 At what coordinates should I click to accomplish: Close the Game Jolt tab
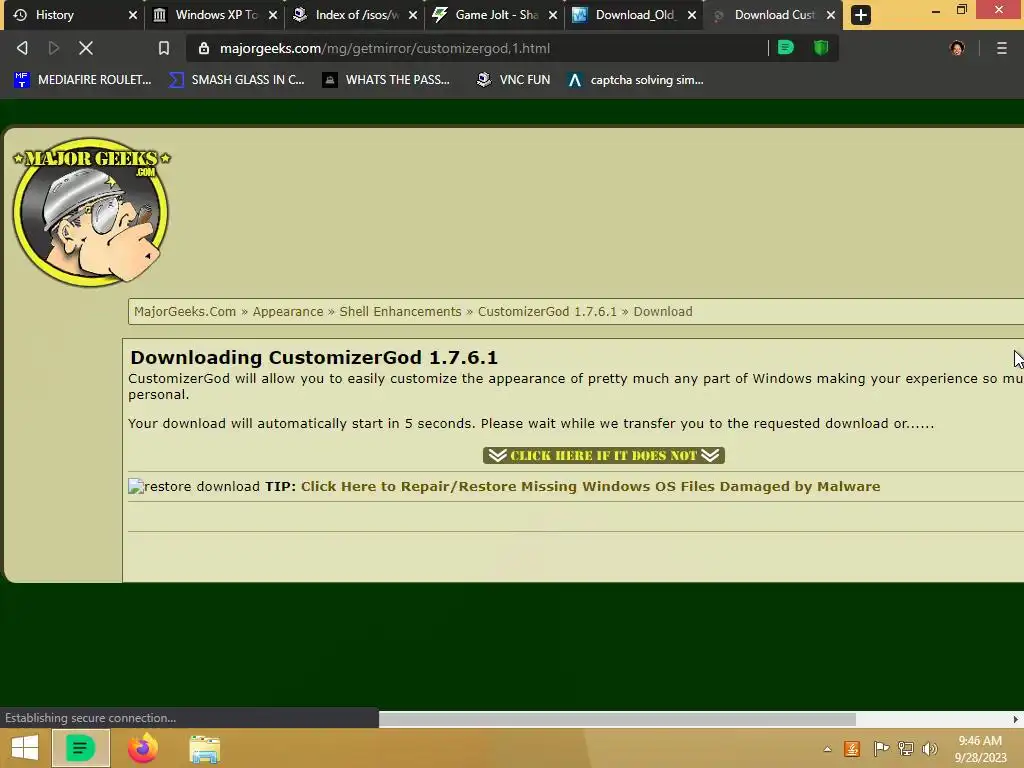[x=553, y=15]
